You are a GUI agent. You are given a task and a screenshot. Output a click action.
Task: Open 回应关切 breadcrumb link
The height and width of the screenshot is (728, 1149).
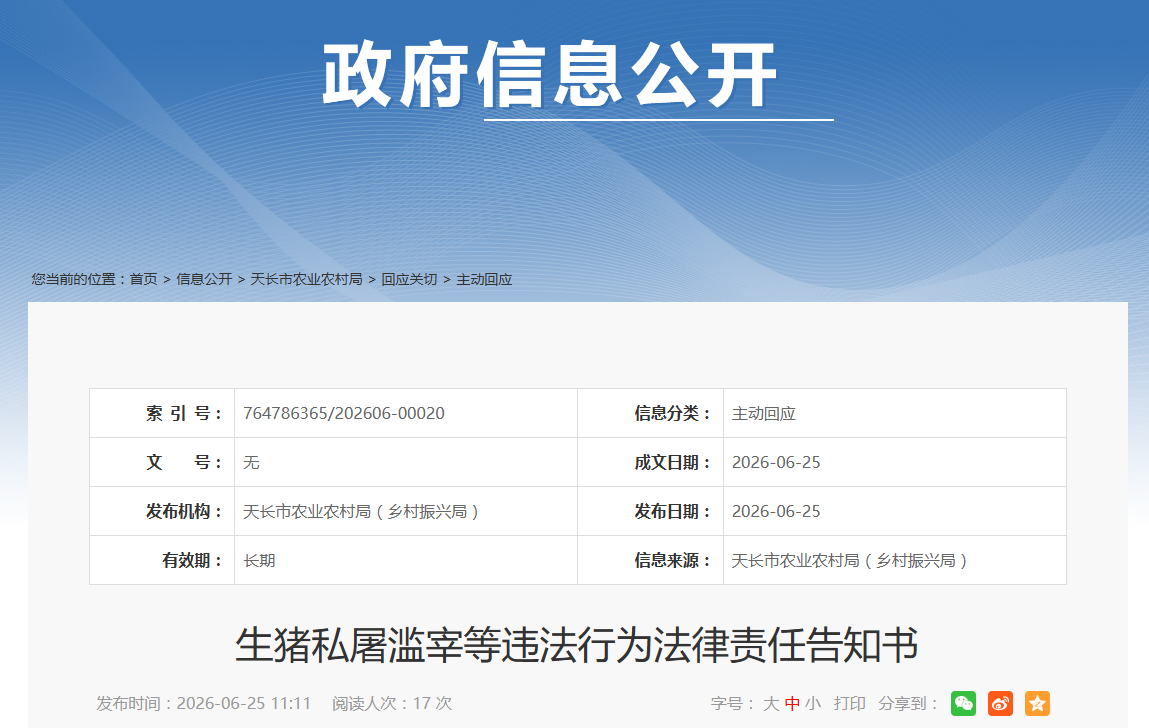pyautogui.click(x=409, y=279)
